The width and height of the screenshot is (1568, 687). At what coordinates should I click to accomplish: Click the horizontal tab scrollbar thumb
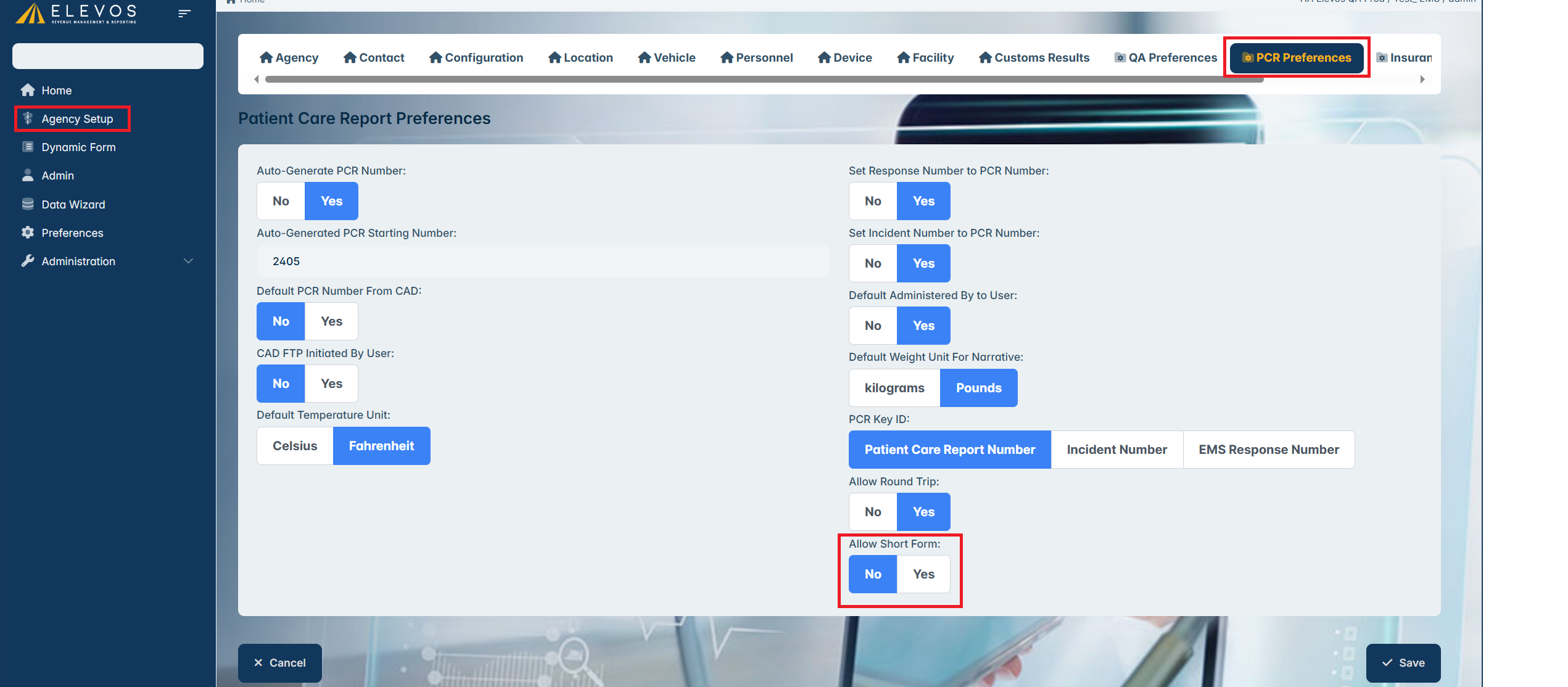[x=764, y=79]
